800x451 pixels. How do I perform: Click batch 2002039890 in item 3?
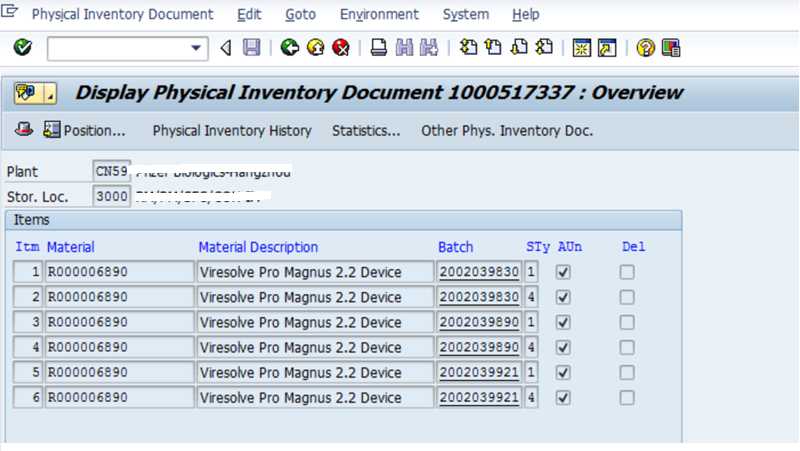point(479,322)
